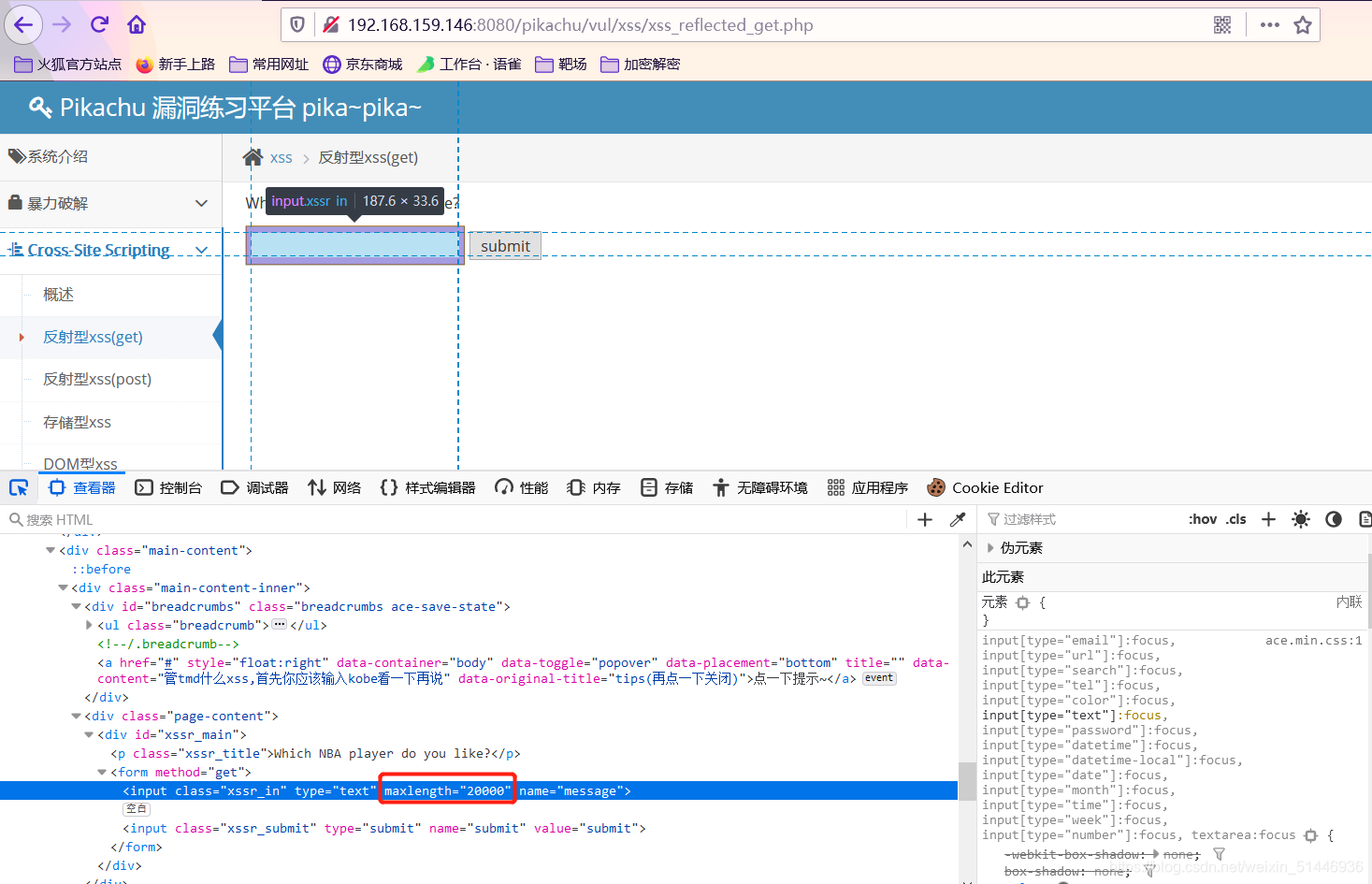Click the 空白 whitespace badge
This screenshot has width=1372, height=884.
(x=137, y=808)
